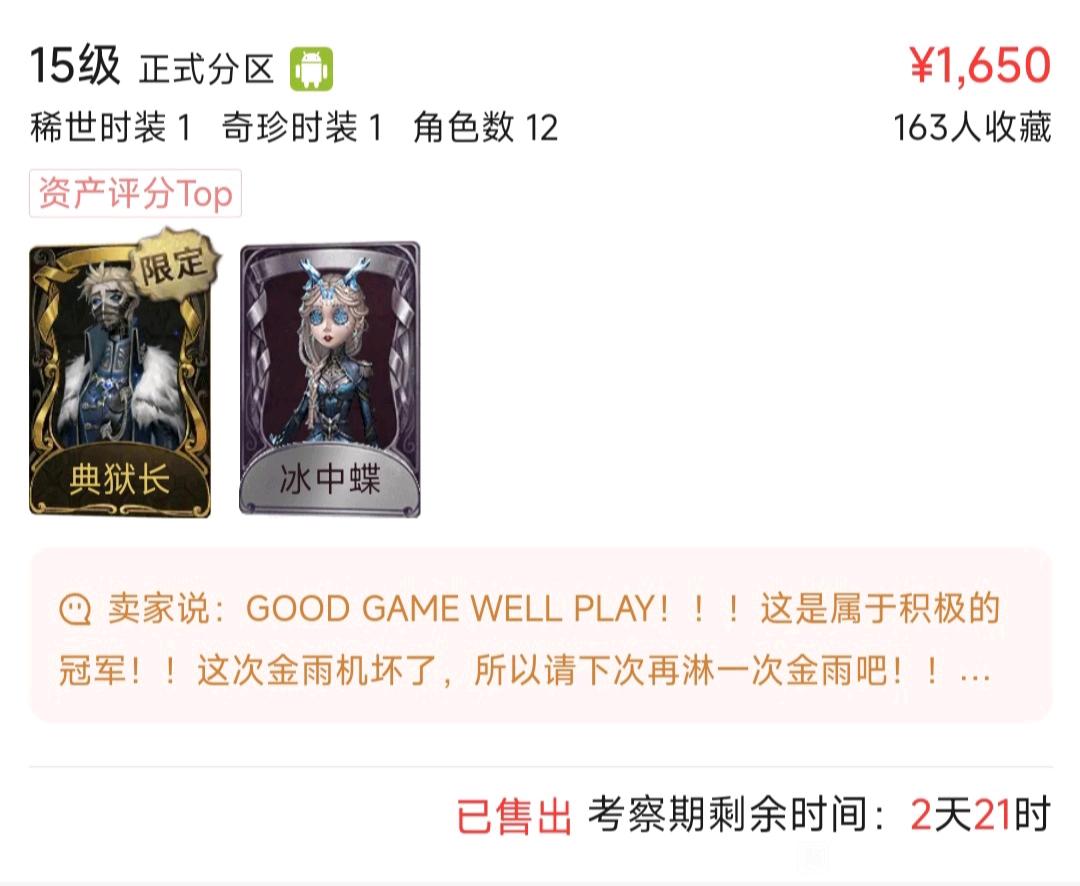Click the seller speech bubble icon
The image size is (1080, 886).
(x=76, y=610)
